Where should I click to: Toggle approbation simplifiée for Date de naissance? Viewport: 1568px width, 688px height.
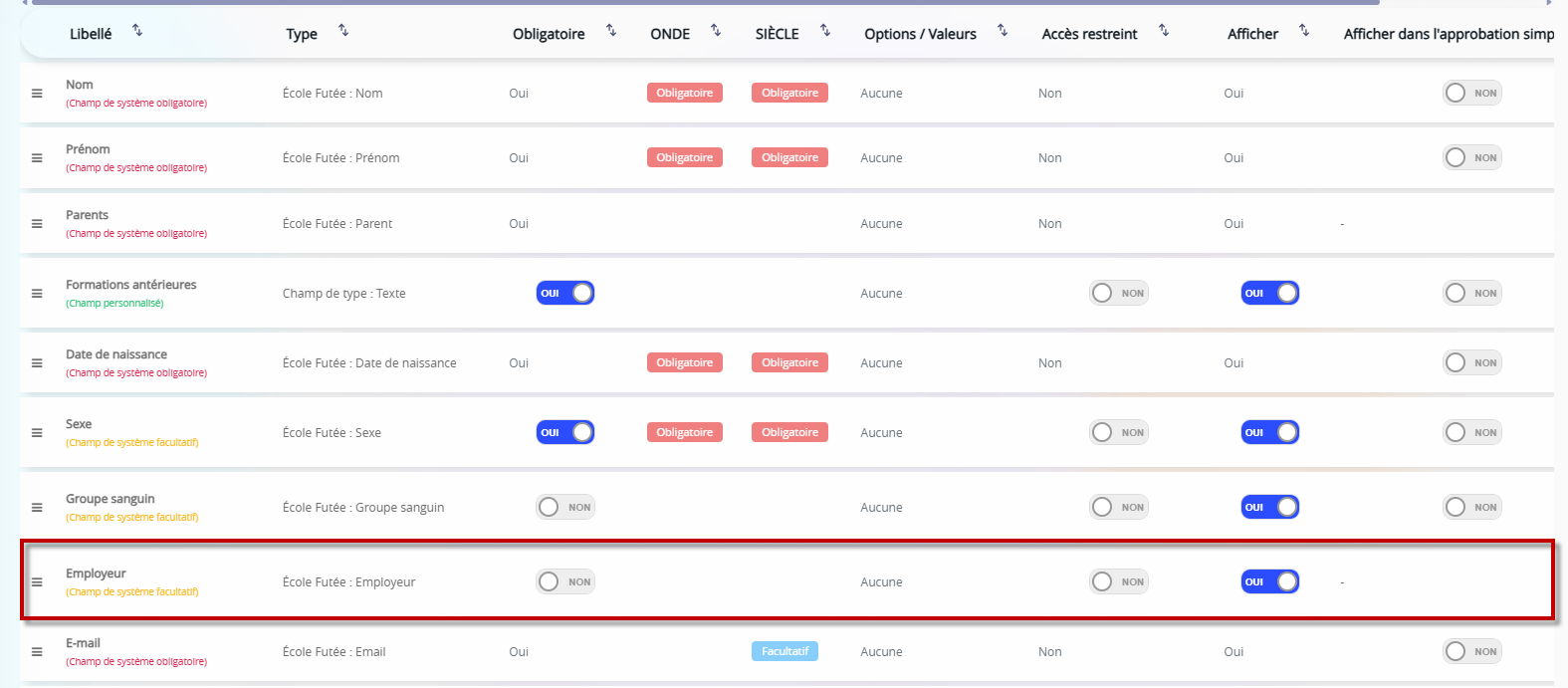click(1472, 362)
